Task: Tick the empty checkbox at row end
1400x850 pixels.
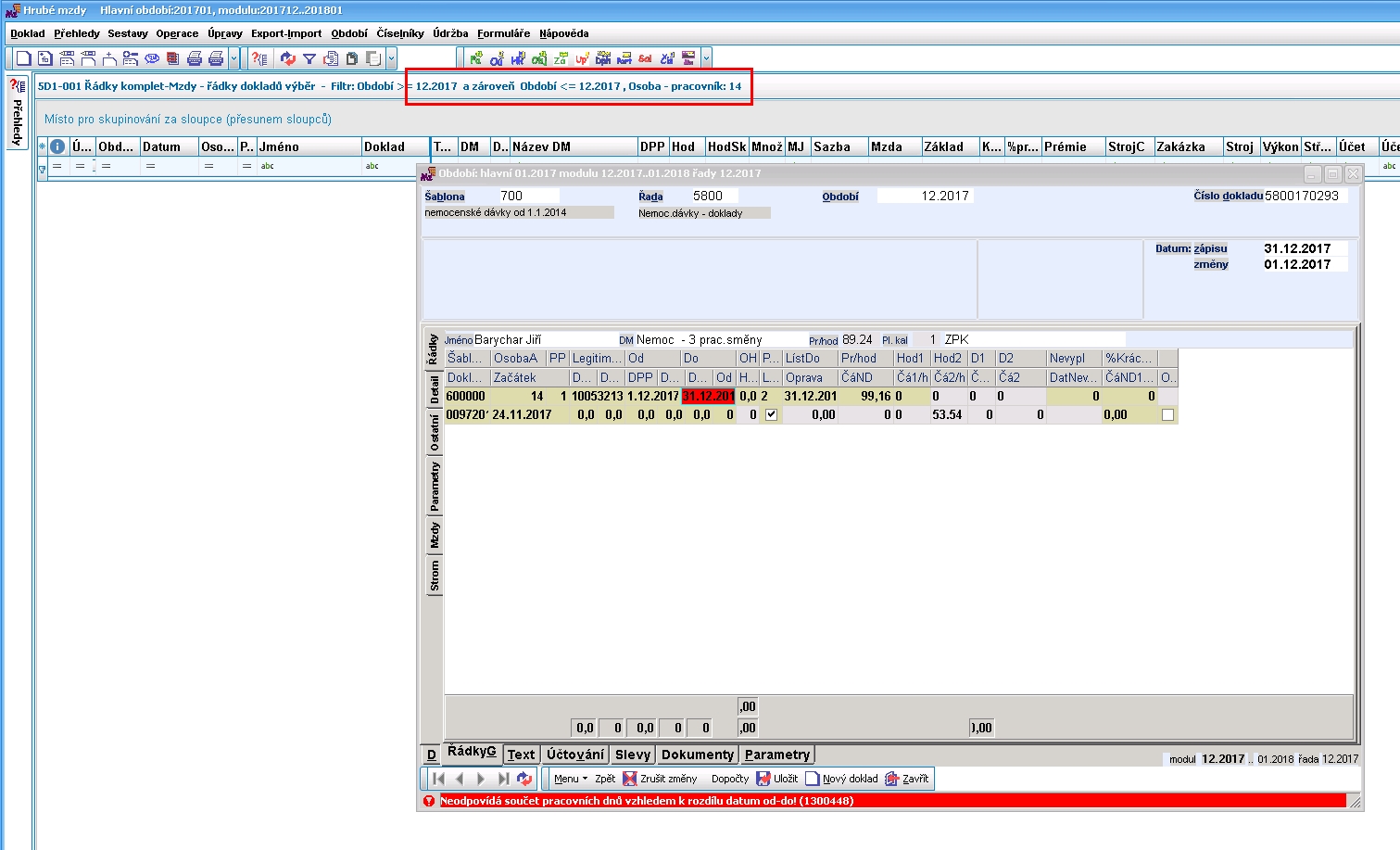Action: 1167,415
